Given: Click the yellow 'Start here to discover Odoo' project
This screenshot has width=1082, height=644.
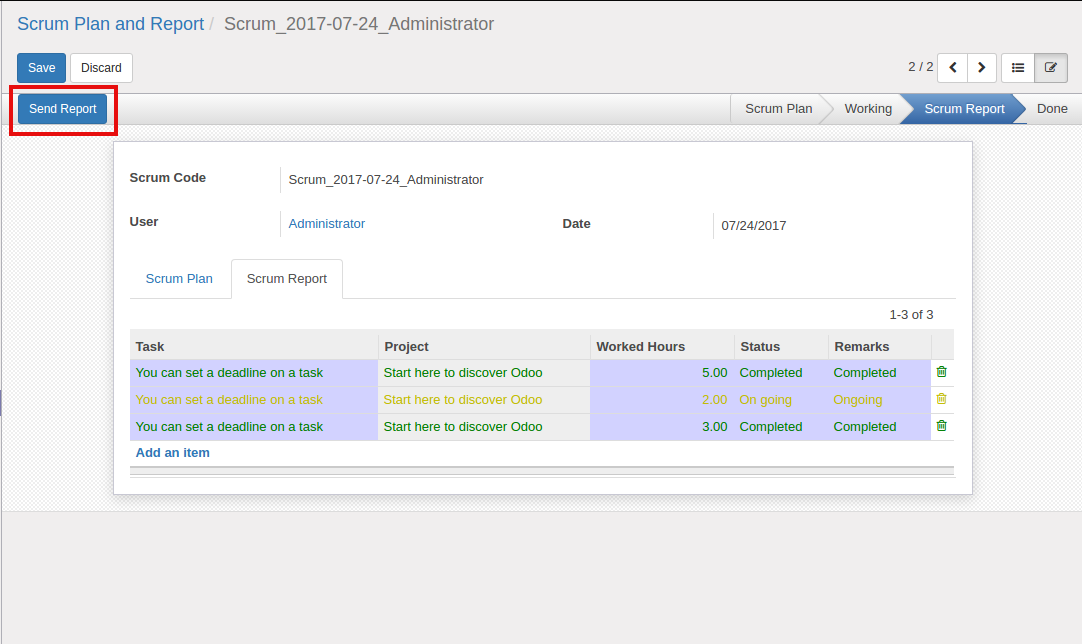Looking at the screenshot, I should pyautogui.click(x=484, y=400).
